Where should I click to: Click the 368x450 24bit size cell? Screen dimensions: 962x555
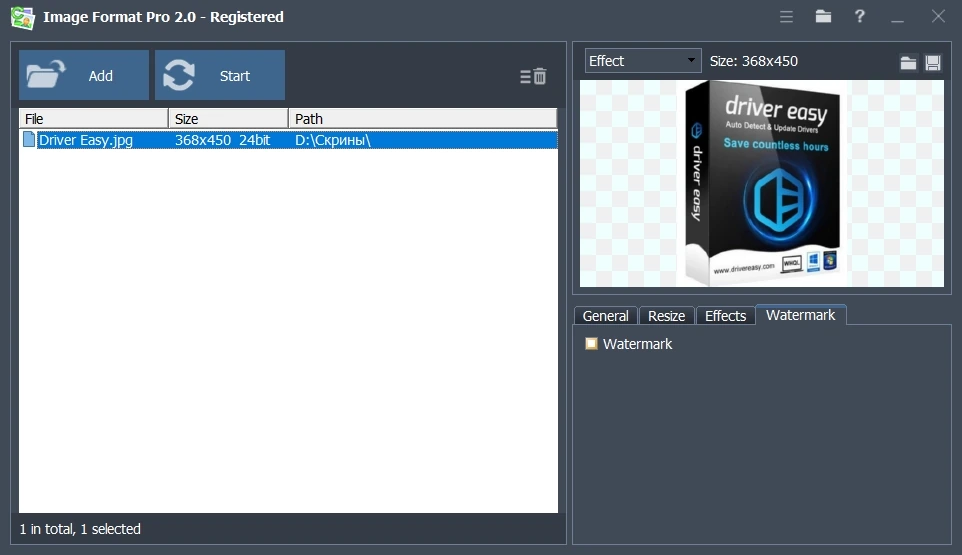[222, 140]
